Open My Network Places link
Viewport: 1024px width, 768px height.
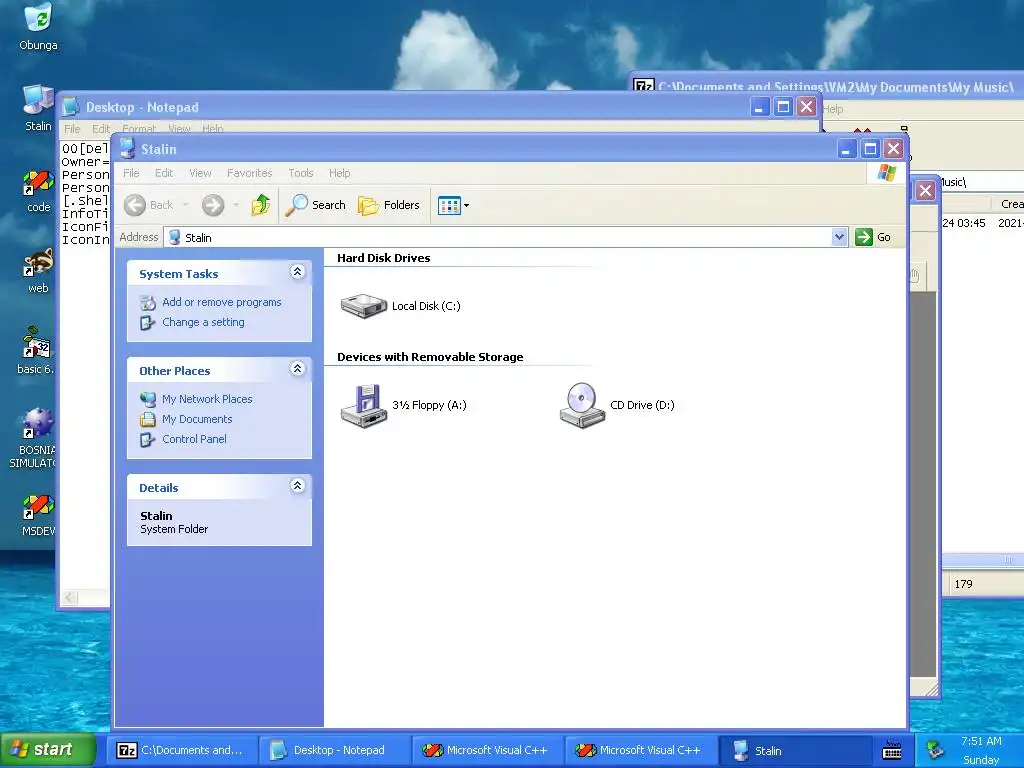tap(207, 398)
